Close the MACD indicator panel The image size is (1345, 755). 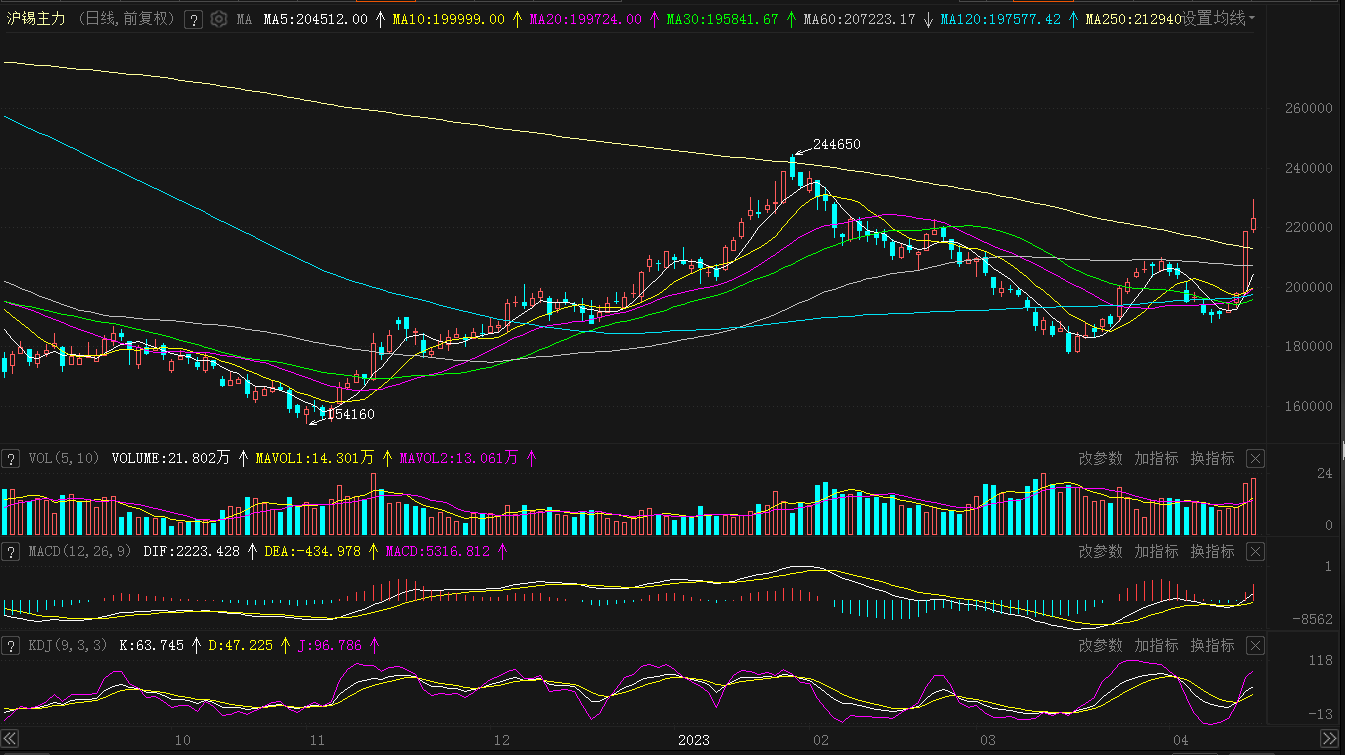[x=1256, y=552]
